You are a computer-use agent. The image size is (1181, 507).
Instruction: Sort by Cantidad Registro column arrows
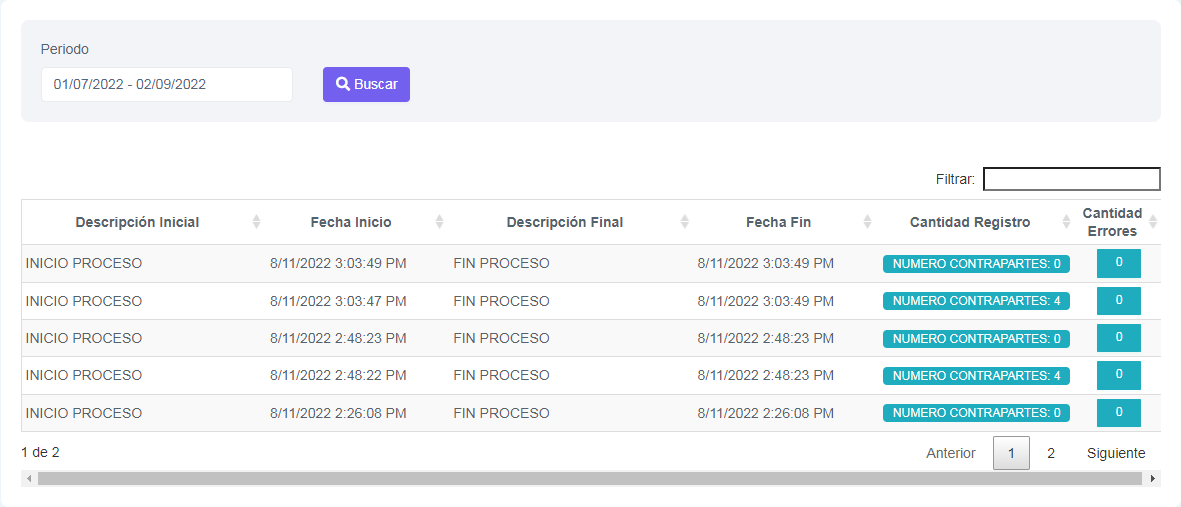1066,222
